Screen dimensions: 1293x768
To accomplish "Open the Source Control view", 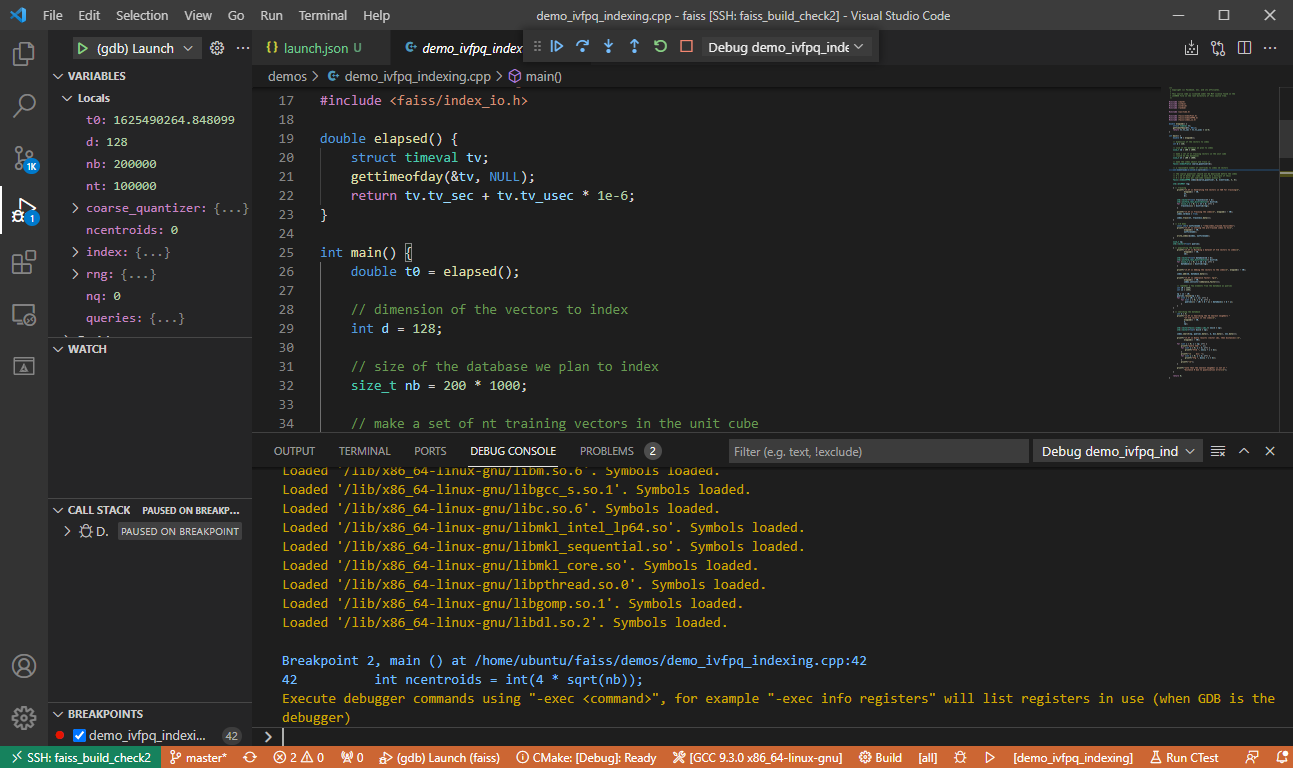I will point(24,158).
